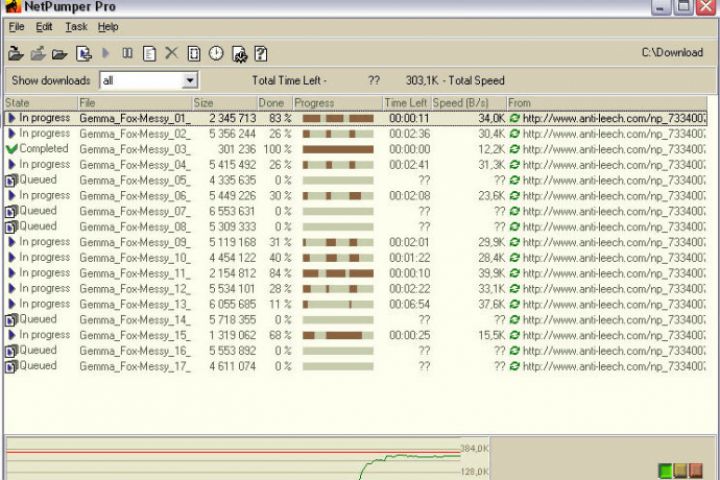Open the scheduler clock icon
This screenshot has height=480, width=720.
coord(216,53)
